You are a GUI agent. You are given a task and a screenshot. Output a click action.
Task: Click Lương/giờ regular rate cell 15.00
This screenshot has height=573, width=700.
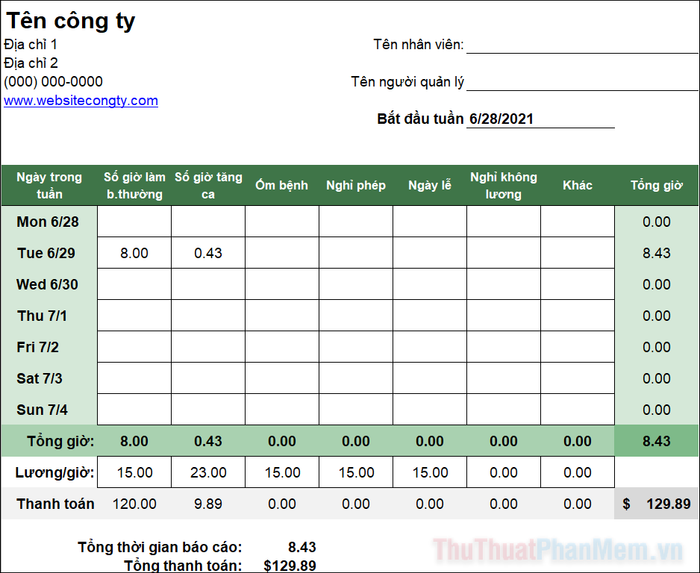(134, 472)
